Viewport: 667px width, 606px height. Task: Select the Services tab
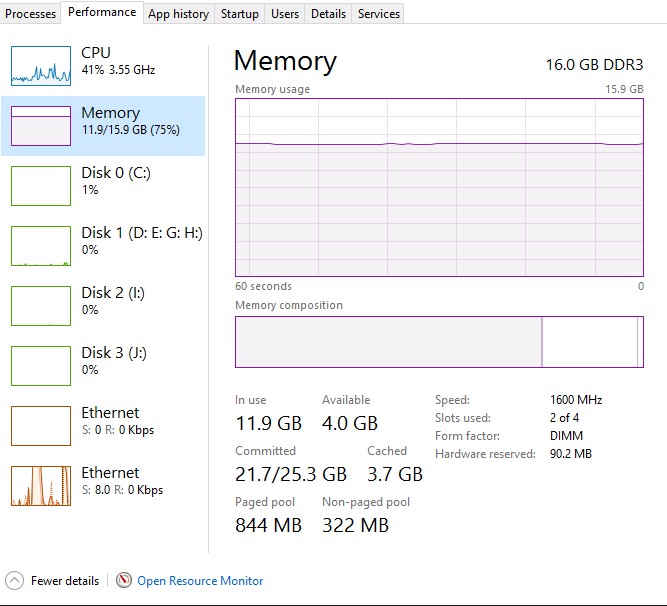(379, 13)
